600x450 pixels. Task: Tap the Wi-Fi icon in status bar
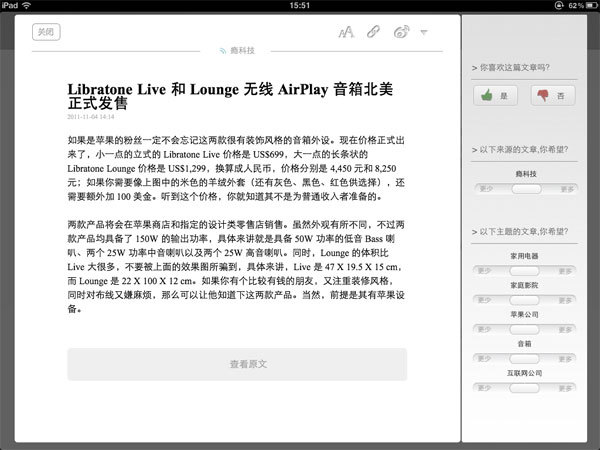[x=26, y=5]
